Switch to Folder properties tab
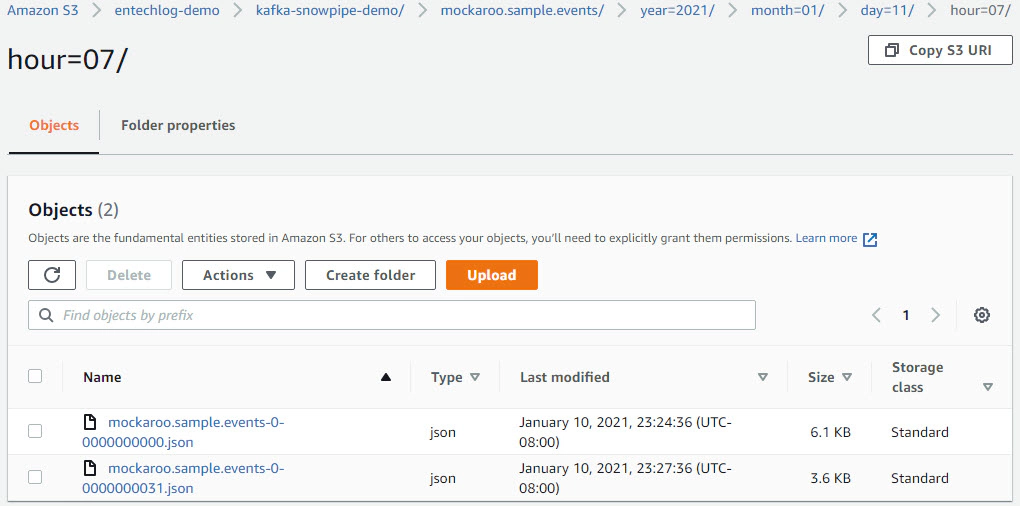 click(x=178, y=126)
